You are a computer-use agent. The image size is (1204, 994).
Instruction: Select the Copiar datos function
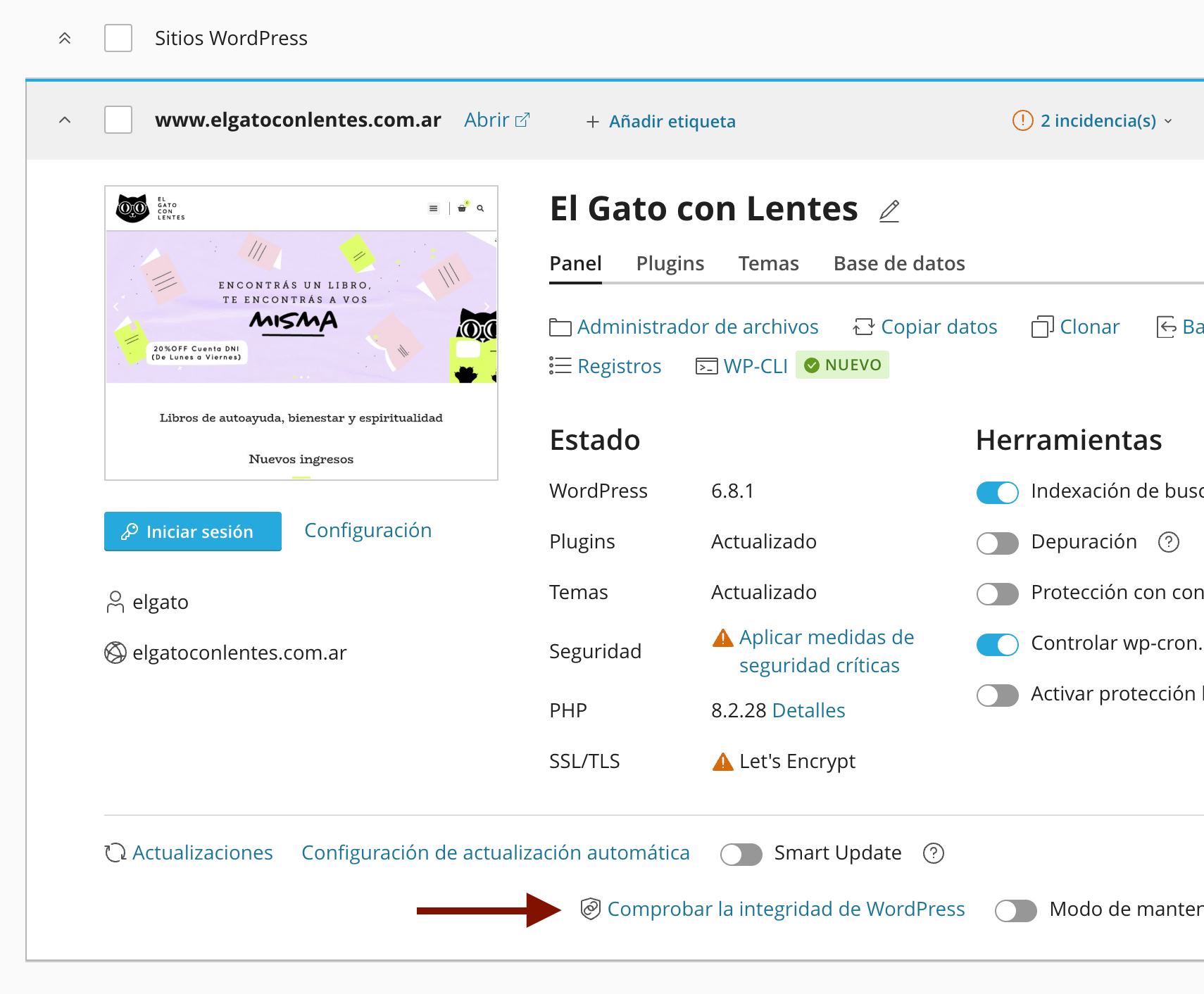click(939, 326)
